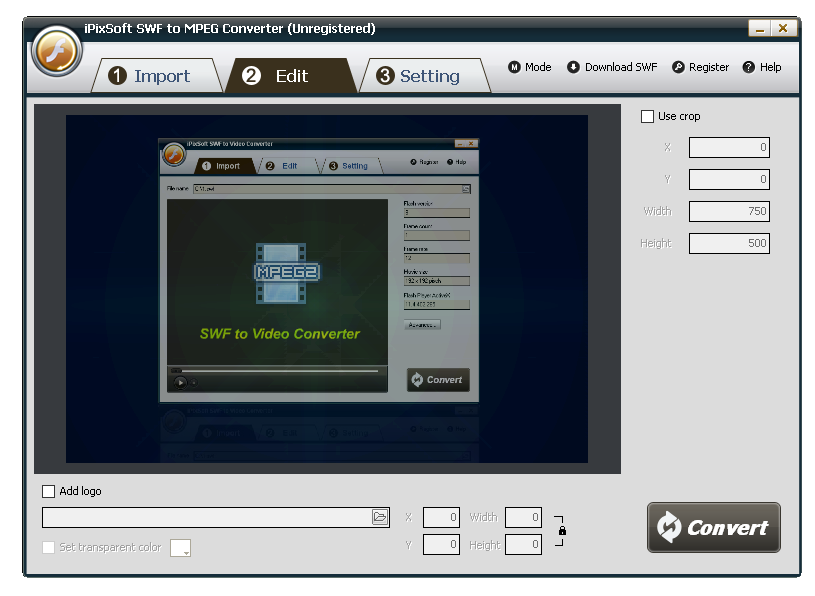Image resolution: width=815 pixels, height=596 pixels.
Task: Check the Add logo checkbox
Action: 48,491
